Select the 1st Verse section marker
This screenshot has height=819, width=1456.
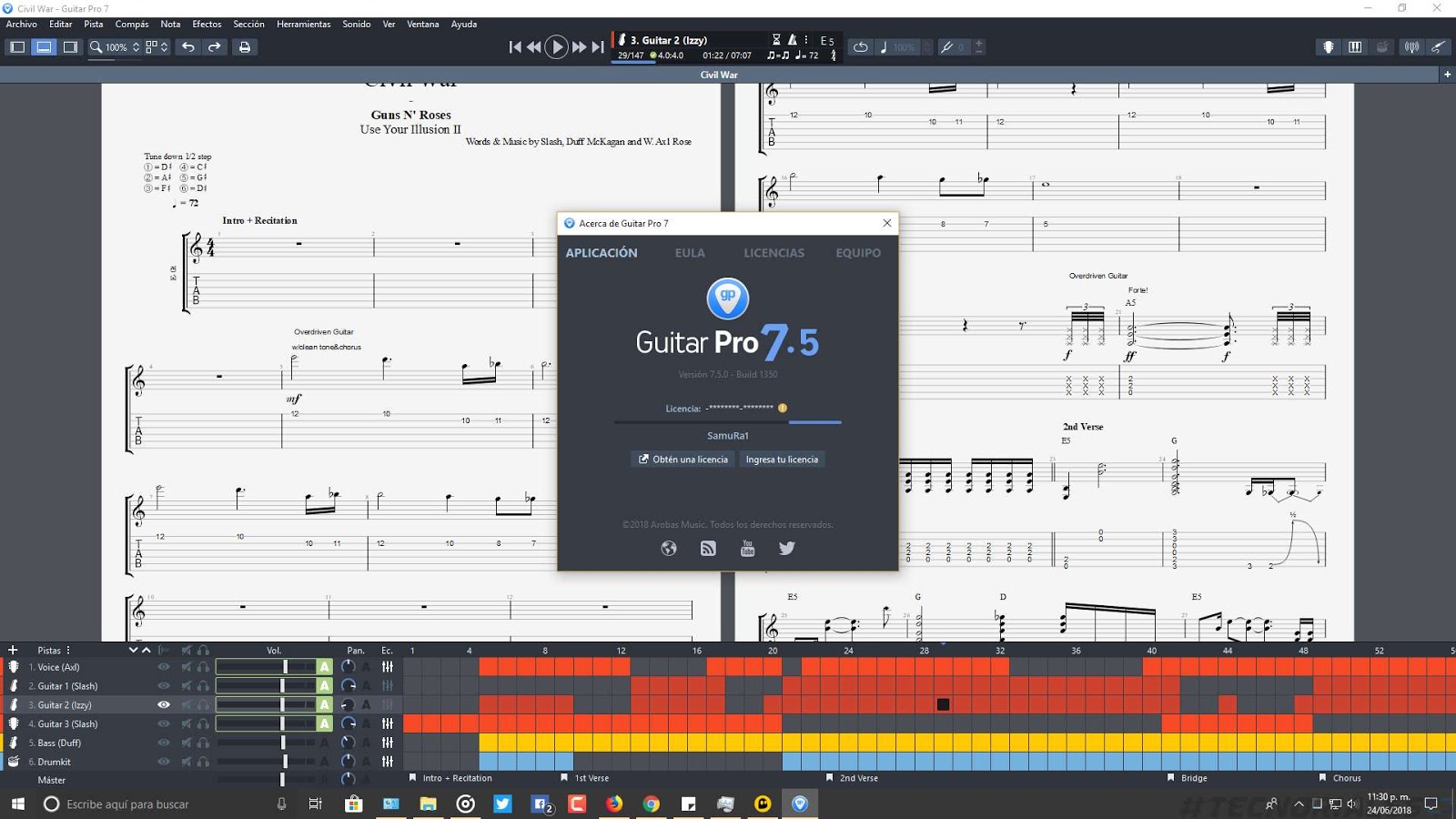(585, 778)
